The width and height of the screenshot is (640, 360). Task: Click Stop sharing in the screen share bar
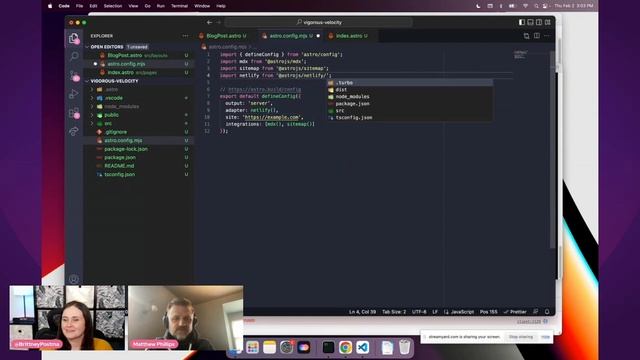[521, 337]
